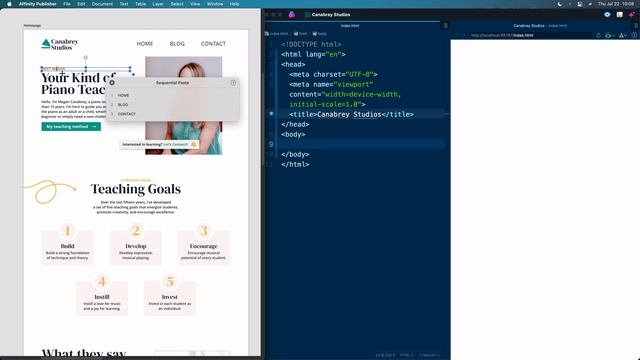Open the View menu
Image resolution: width=640 pixels, height=360 pixels.
[195, 4]
